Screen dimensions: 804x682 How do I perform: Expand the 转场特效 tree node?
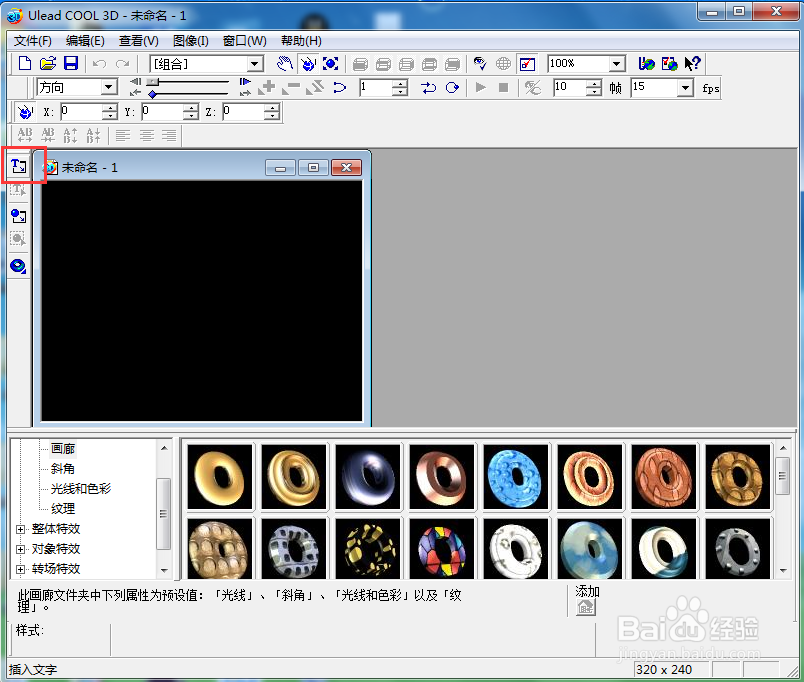[21, 569]
